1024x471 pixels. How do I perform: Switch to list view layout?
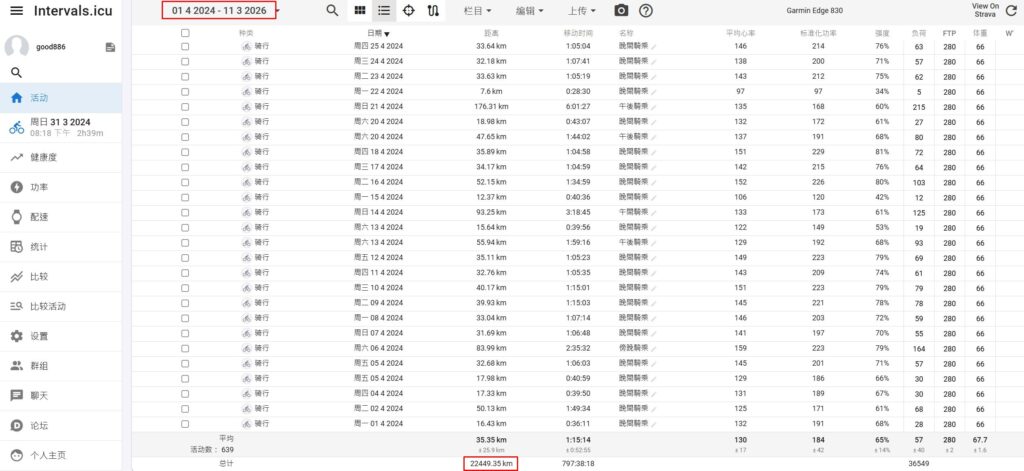(384, 11)
